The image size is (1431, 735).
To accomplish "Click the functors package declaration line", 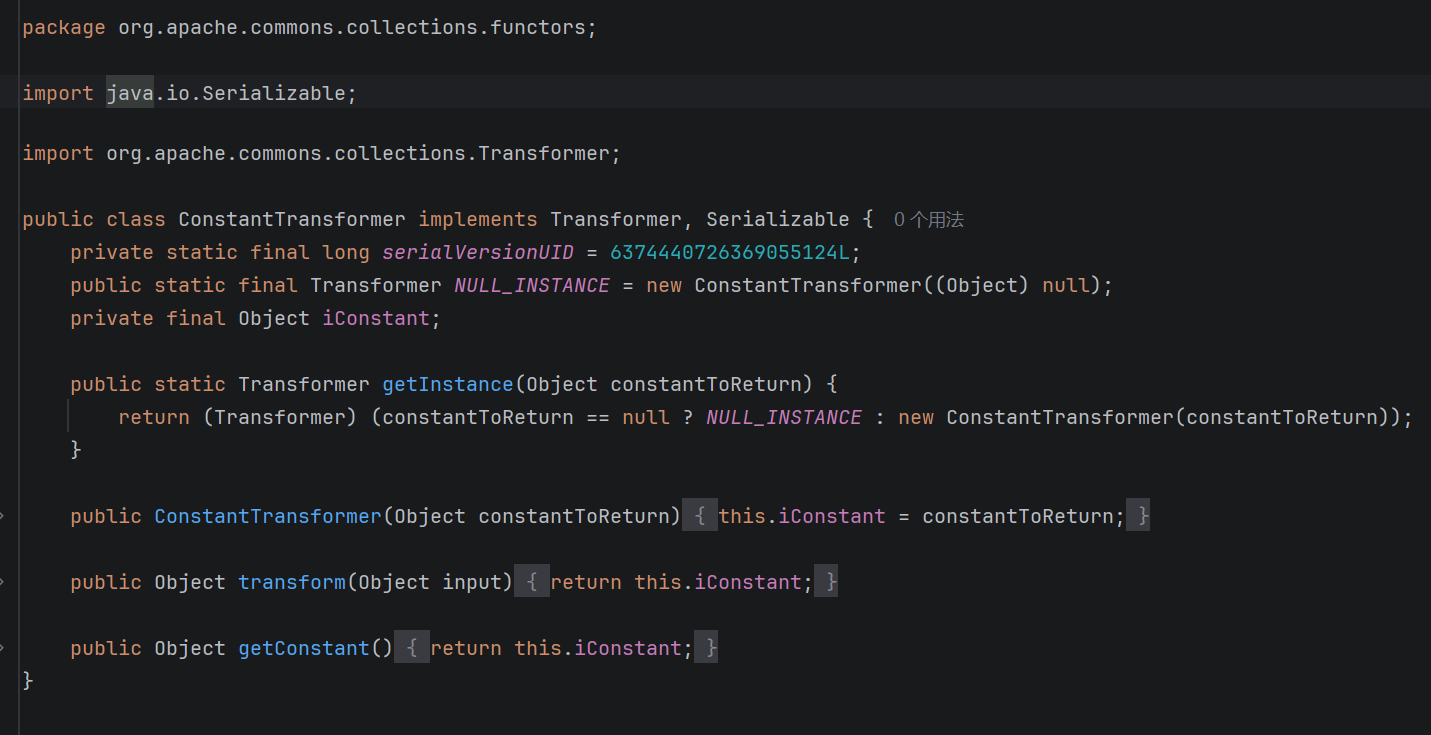I will 309,27.
